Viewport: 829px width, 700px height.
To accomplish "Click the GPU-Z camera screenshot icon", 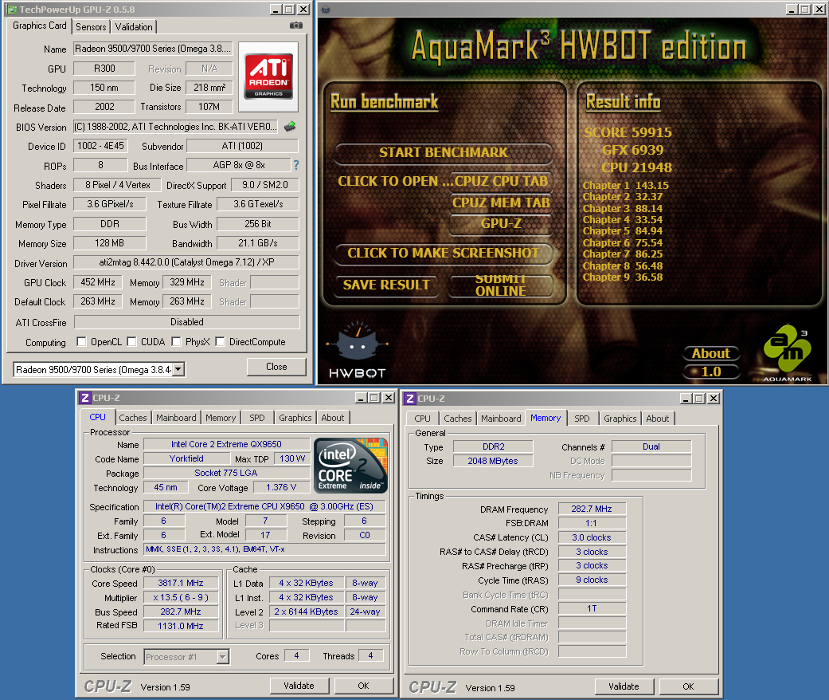I will tap(296, 25).
